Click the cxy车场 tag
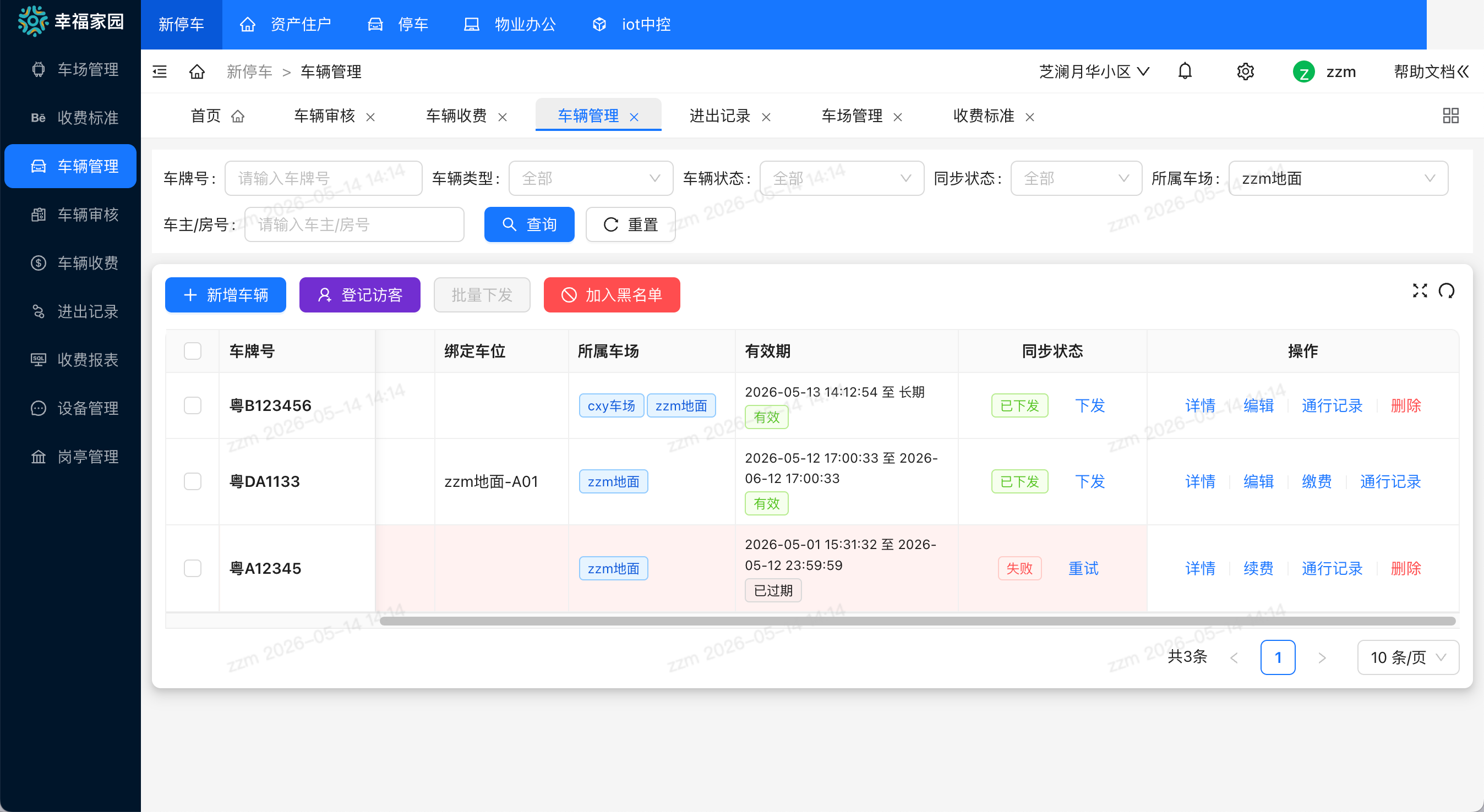1484x812 pixels. (x=611, y=405)
